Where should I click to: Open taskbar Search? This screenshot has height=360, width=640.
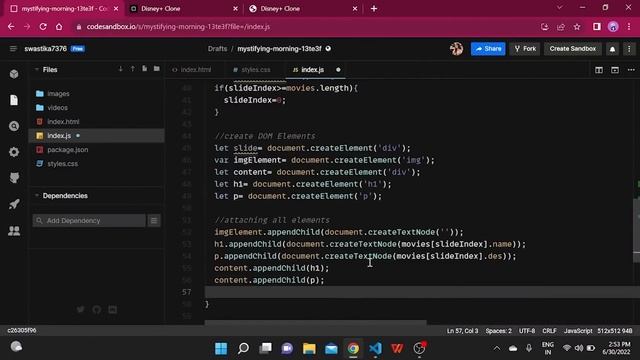coord(243,349)
